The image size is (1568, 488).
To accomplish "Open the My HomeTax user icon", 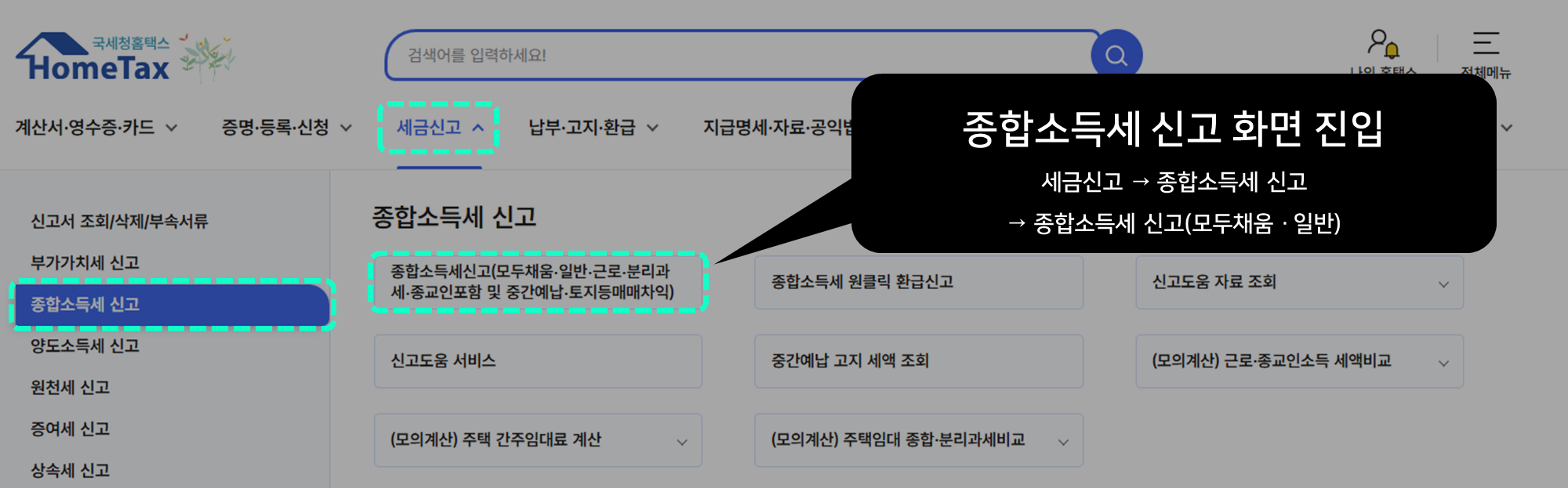I will [1384, 44].
